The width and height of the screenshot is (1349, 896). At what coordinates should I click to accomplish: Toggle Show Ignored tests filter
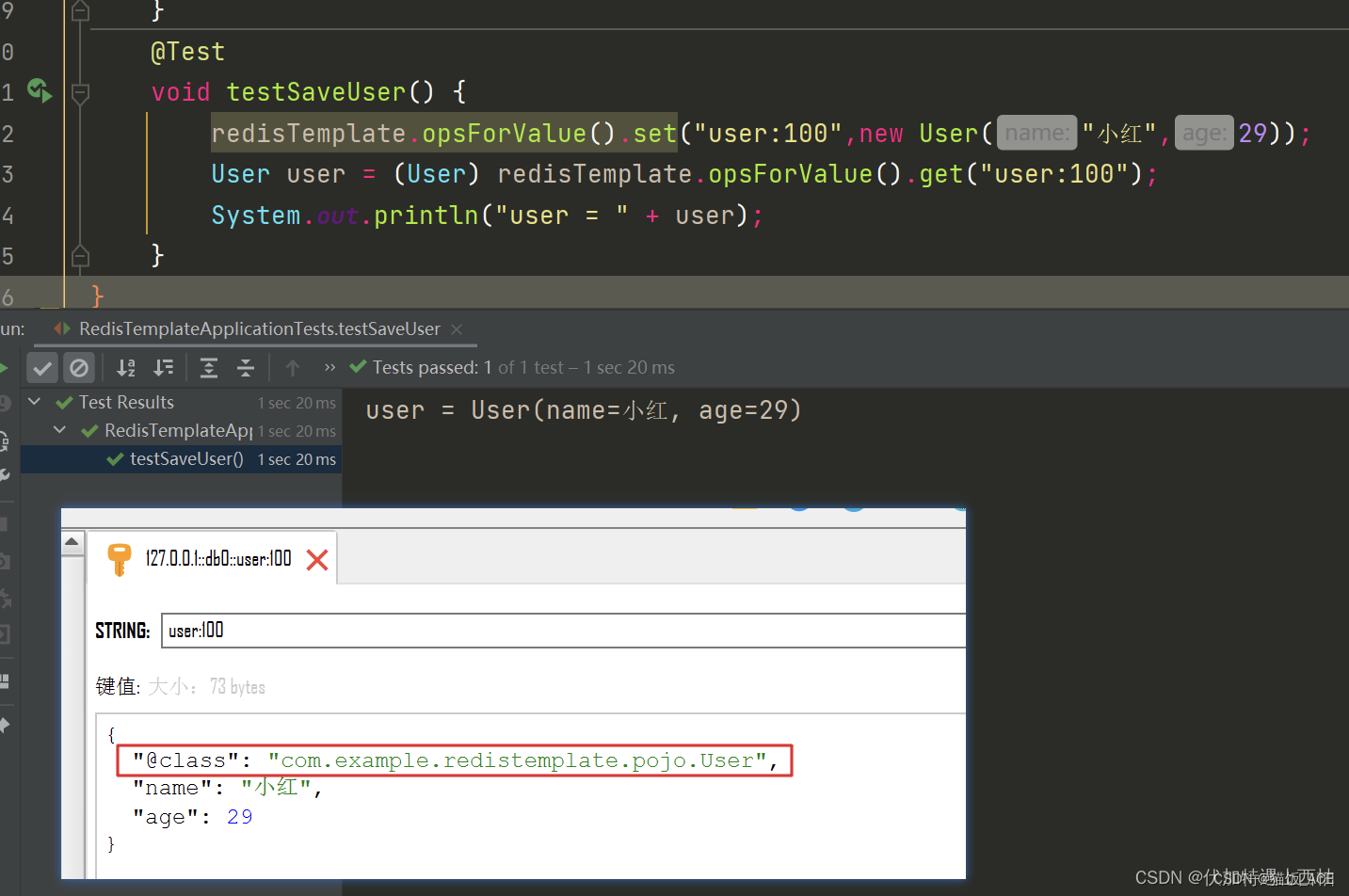pyautogui.click(x=79, y=368)
